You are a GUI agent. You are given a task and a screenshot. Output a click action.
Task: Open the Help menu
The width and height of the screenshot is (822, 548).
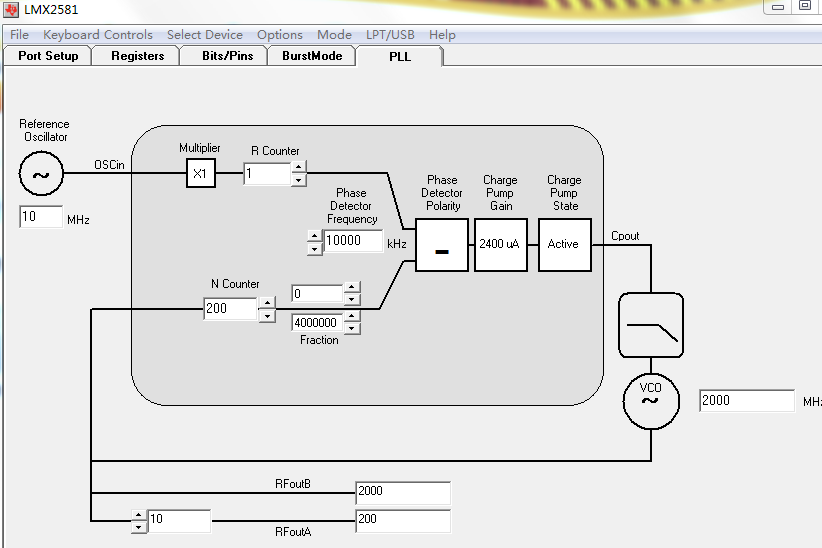[442, 35]
